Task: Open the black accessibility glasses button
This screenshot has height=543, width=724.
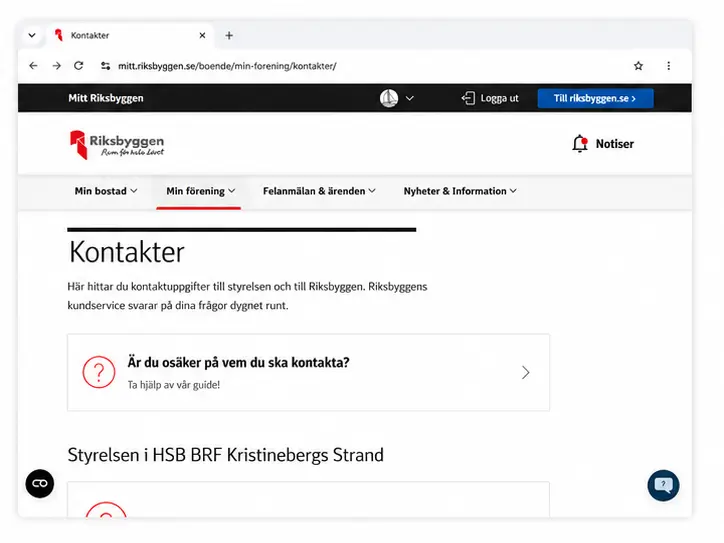Action: [40, 483]
